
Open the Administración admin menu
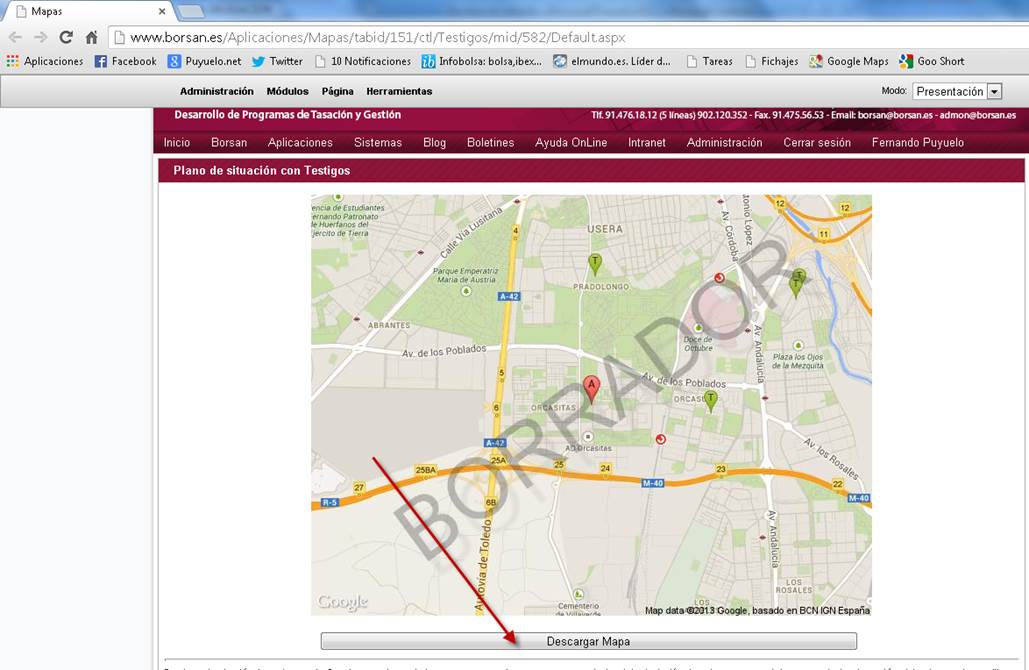point(217,91)
